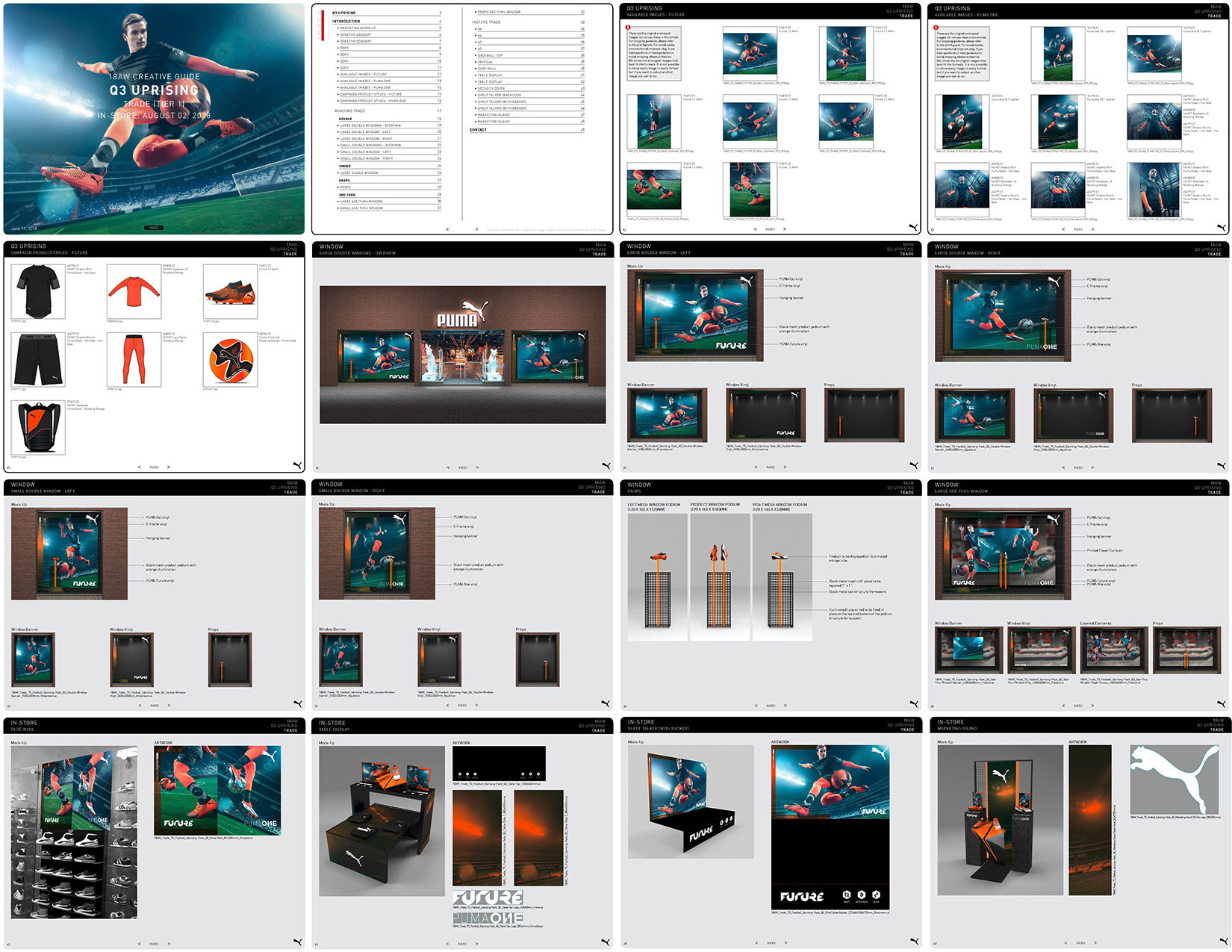Select the large white PUMA cat artwork on Marketing Island
The image size is (1232, 952).
[x=1175, y=780]
